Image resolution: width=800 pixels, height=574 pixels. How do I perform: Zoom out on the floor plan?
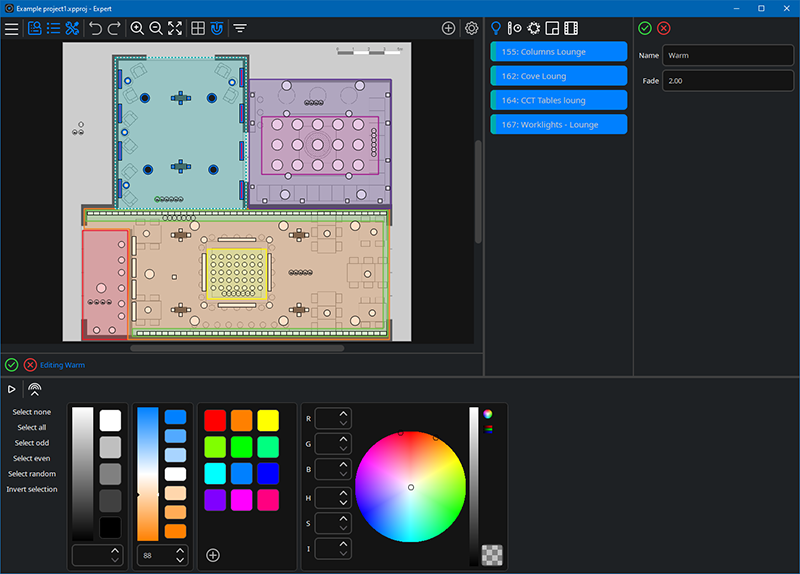tap(156, 29)
